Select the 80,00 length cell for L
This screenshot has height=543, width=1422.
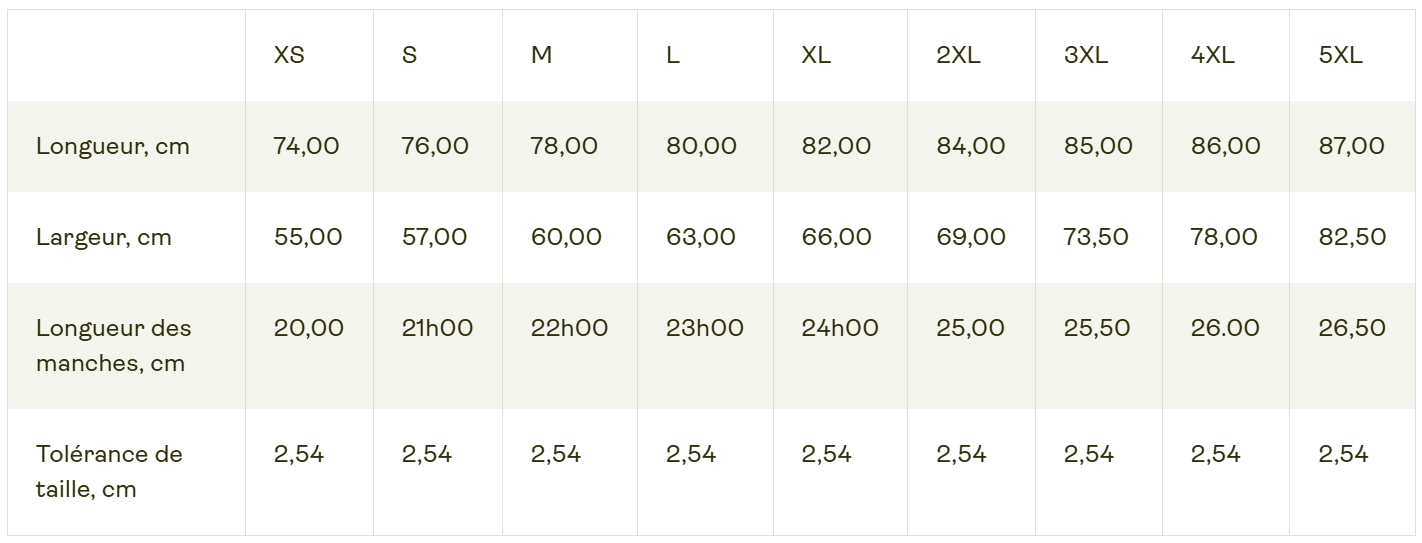[x=701, y=146]
